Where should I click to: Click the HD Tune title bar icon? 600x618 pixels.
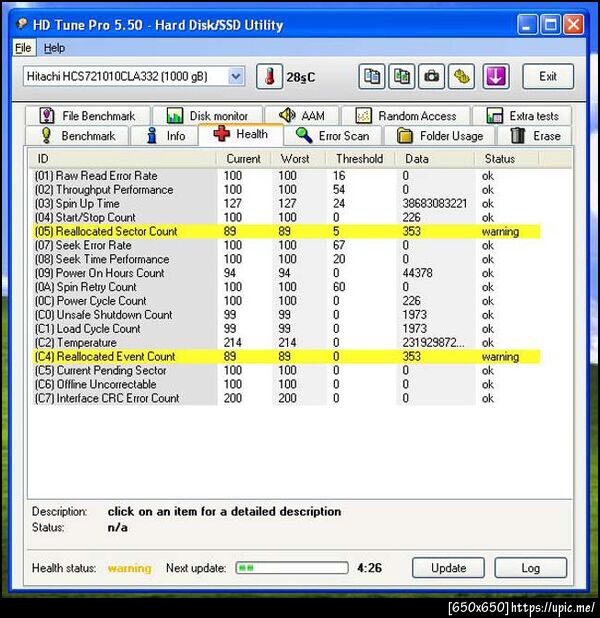[x=22, y=24]
